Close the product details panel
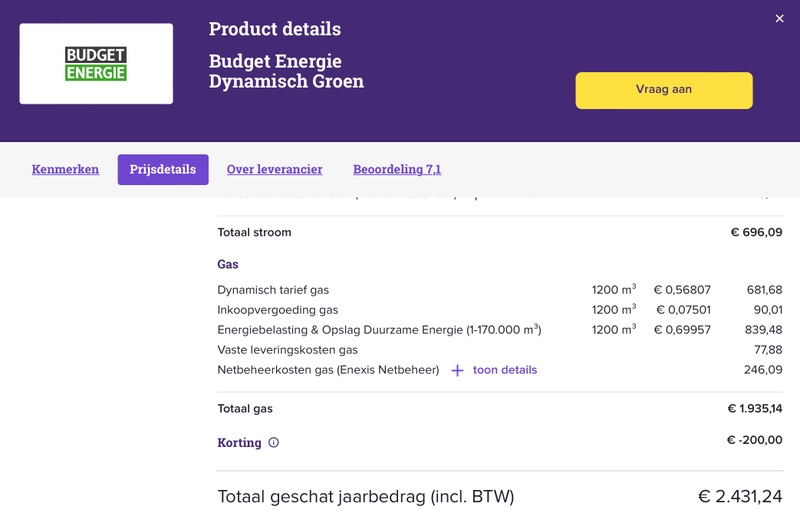The height and width of the screenshot is (523, 800). tap(780, 18)
